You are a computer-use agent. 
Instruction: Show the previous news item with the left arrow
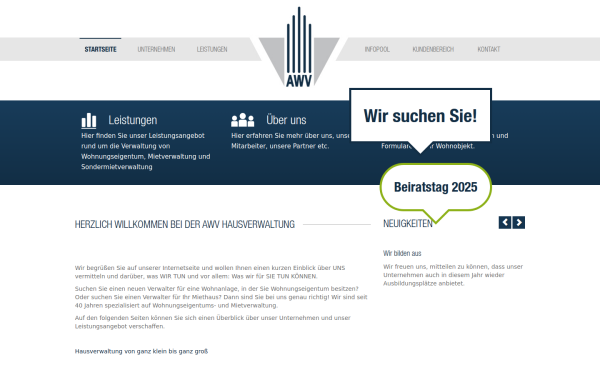point(505,222)
